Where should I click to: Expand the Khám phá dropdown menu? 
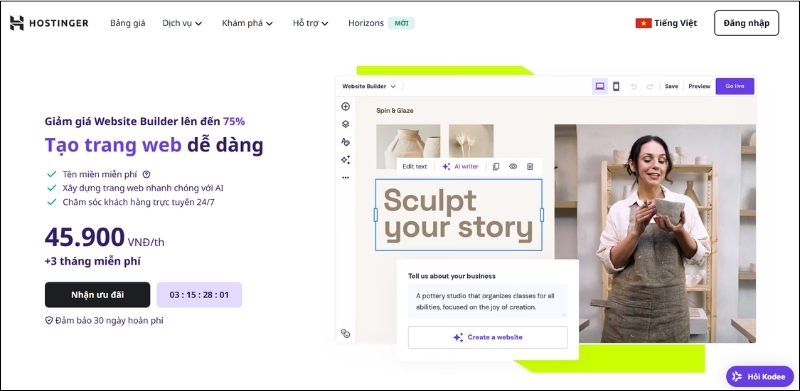pos(247,23)
